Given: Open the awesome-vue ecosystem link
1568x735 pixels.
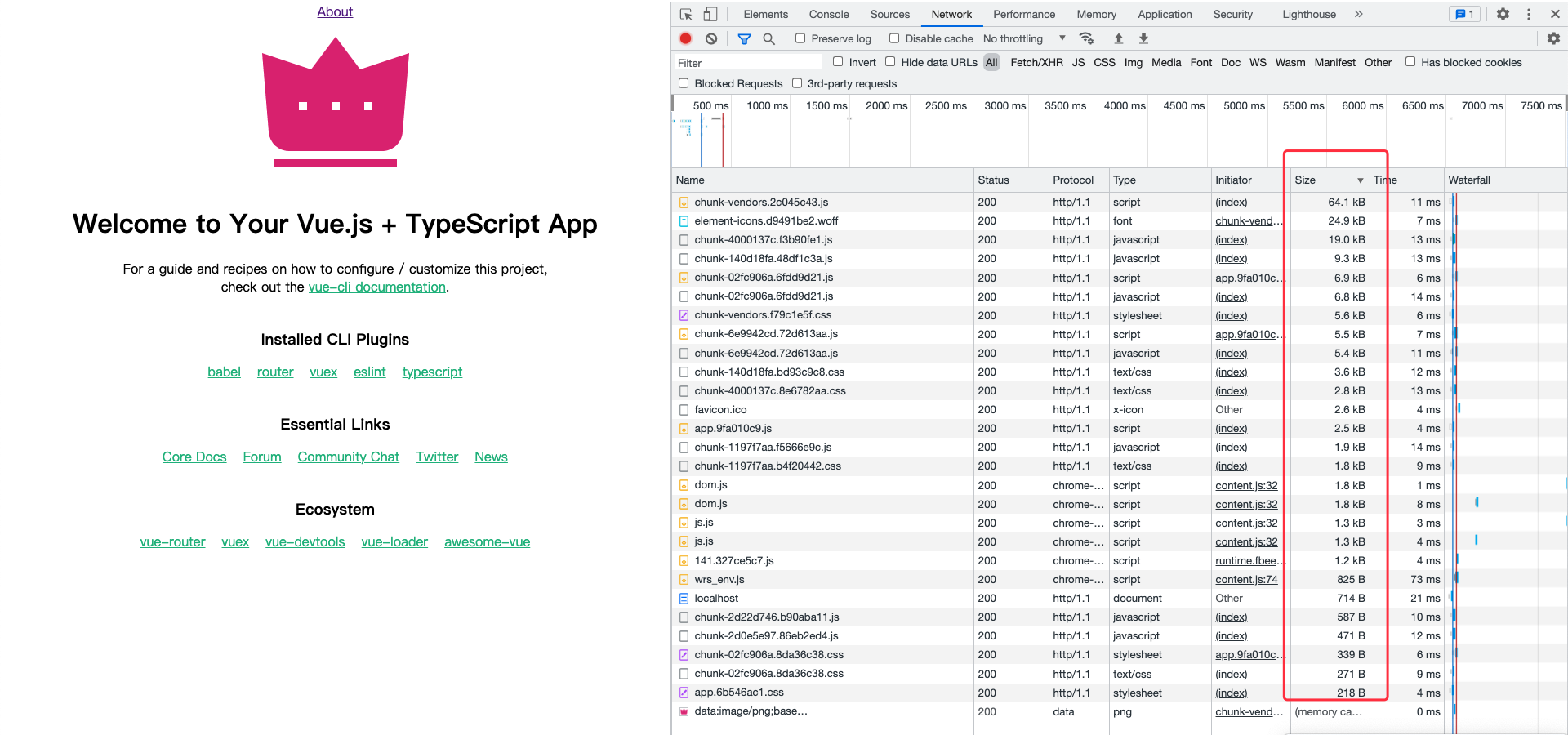Looking at the screenshot, I should [x=488, y=541].
